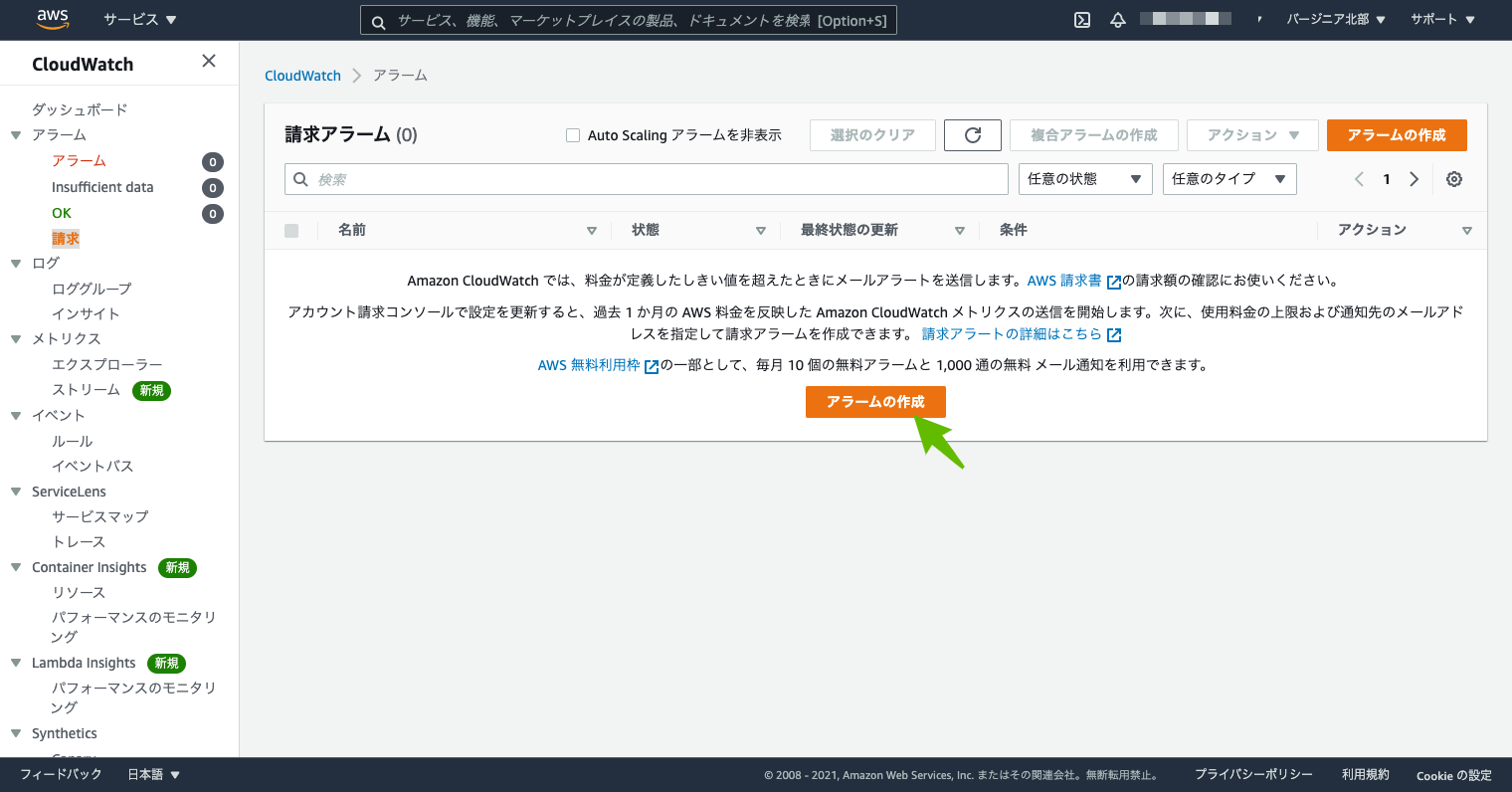Open ストリーム in sidebar
The height and width of the screenshot is (792, 1512).
click(x=86, y=390)
